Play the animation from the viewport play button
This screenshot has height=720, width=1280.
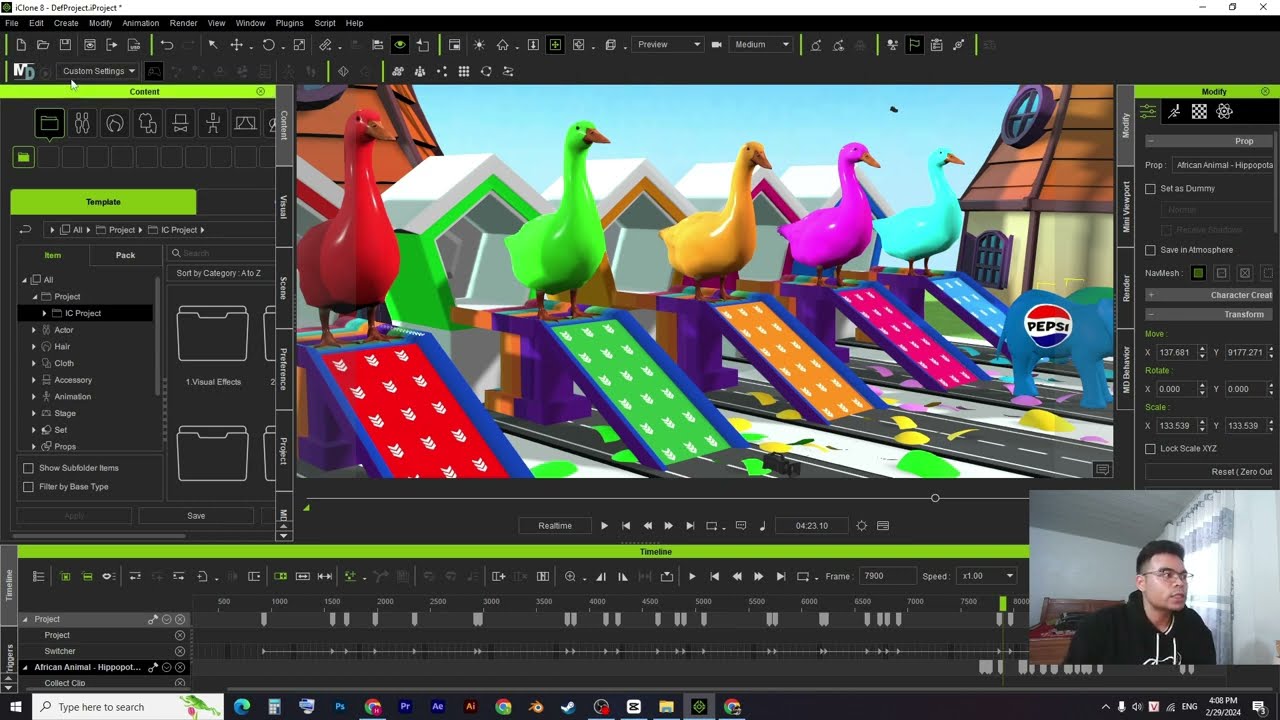coord(604,526)
